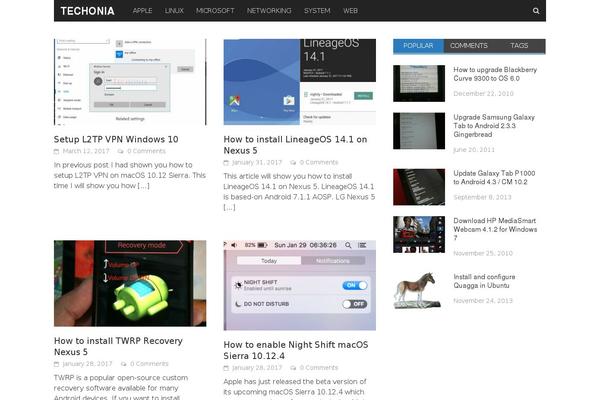This screenshot has width=600, height=400.
Task: Open the Linux menu item
Action: click(x=174, y=11)
